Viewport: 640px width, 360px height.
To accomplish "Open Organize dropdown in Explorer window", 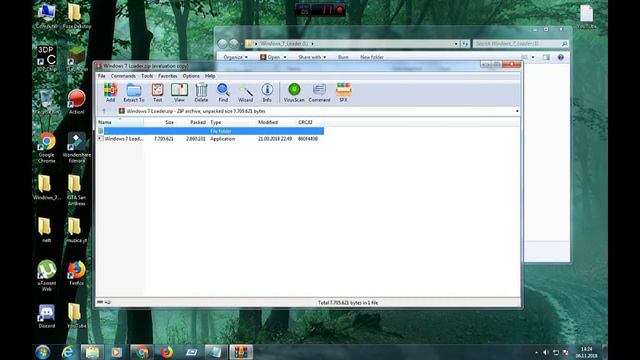I will [x=236, y=57].
